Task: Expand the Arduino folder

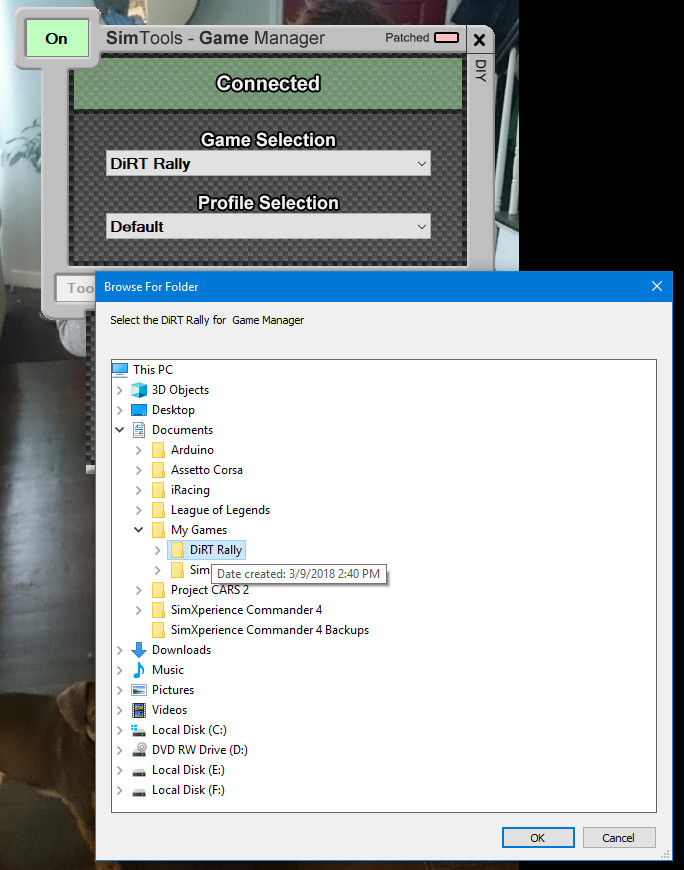Action: 139,450
